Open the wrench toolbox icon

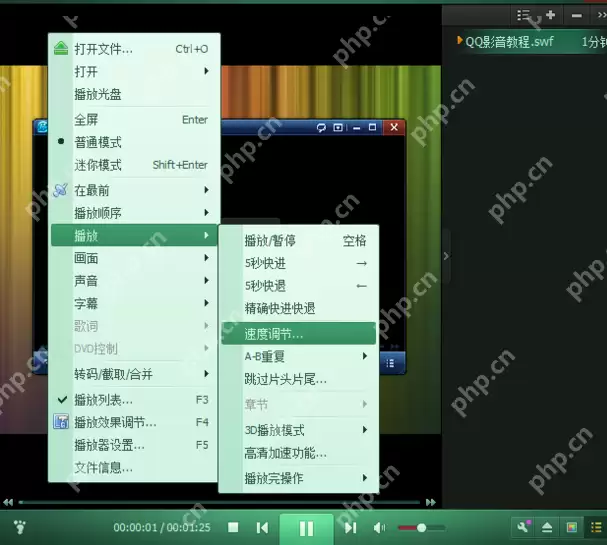(523, 527)
